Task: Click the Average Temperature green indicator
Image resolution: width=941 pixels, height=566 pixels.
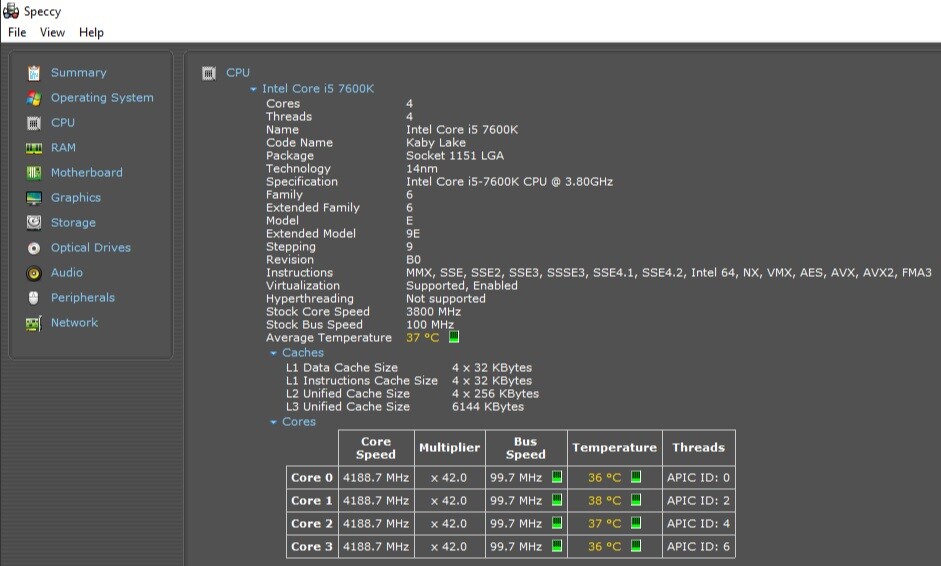Action: (454, 337)
